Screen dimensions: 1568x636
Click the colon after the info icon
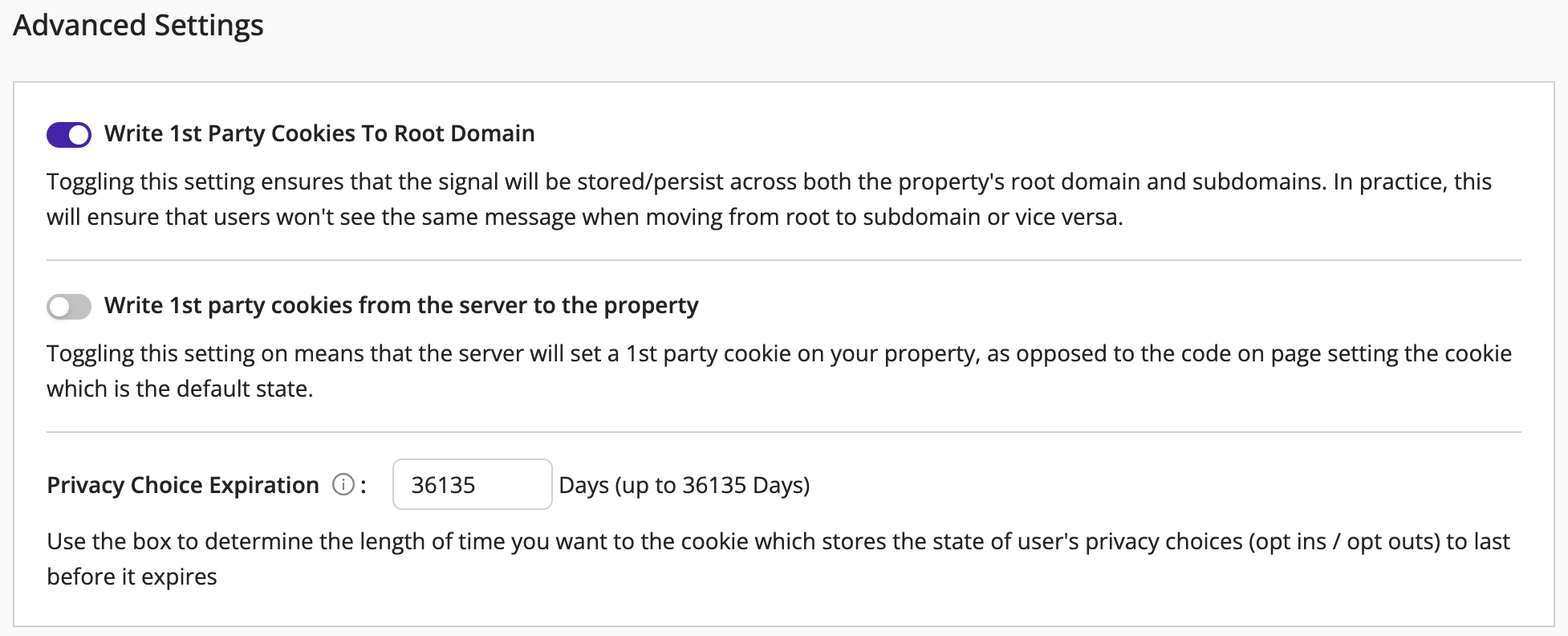[x=364, y=486]
